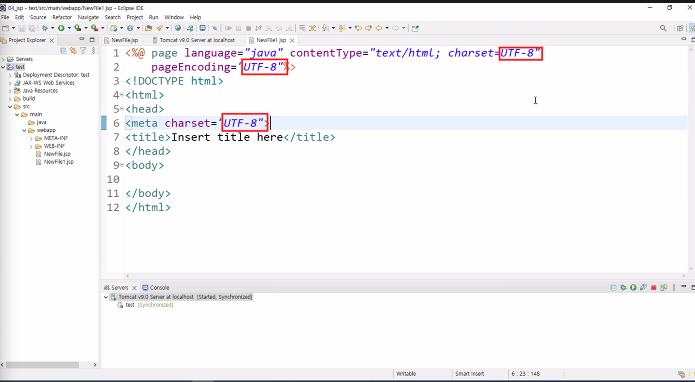This screenshot has height=382, width=695.
Task: Open the Help menu
Action: pos(195,17)
